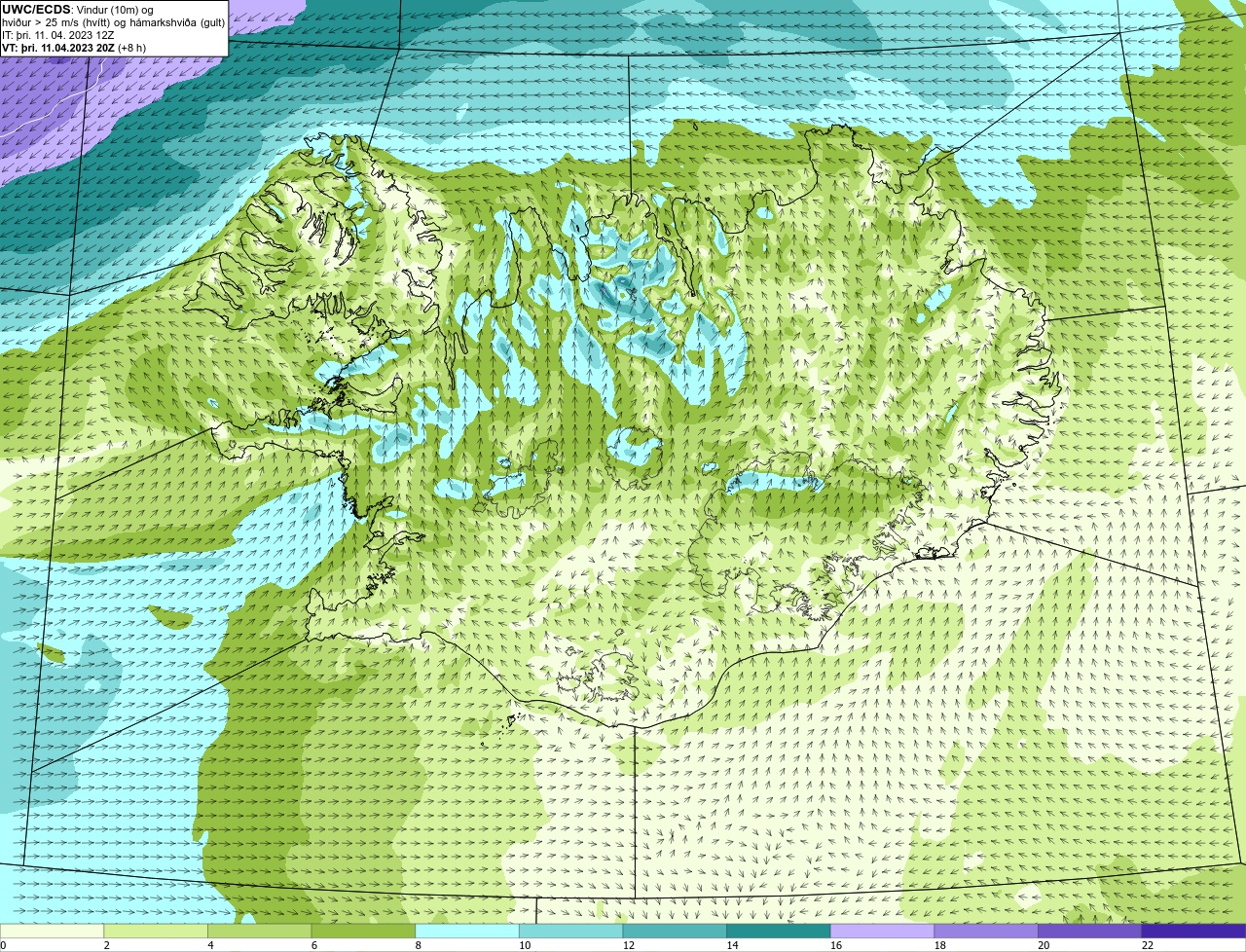Pick the 4–6 m/s green legend swatch
This screenshot has width=1246, height=952.
tap(259, 931)
